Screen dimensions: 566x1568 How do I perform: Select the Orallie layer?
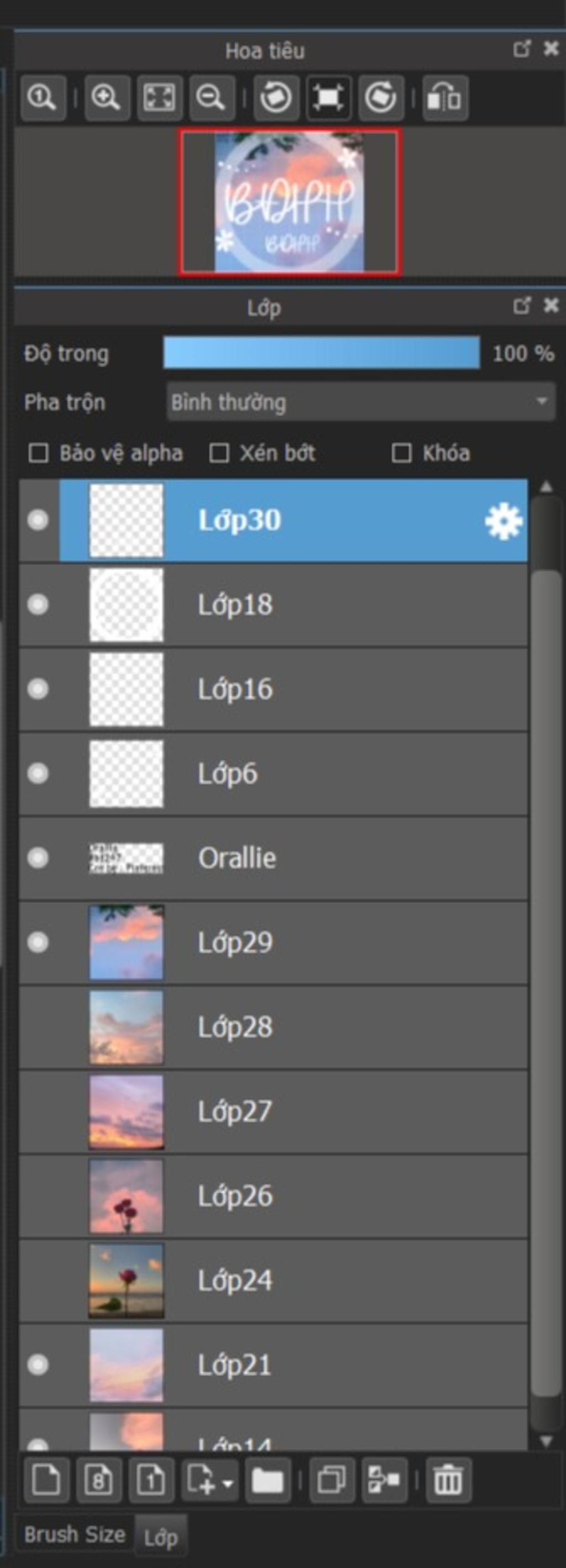[x=273, y=858]
